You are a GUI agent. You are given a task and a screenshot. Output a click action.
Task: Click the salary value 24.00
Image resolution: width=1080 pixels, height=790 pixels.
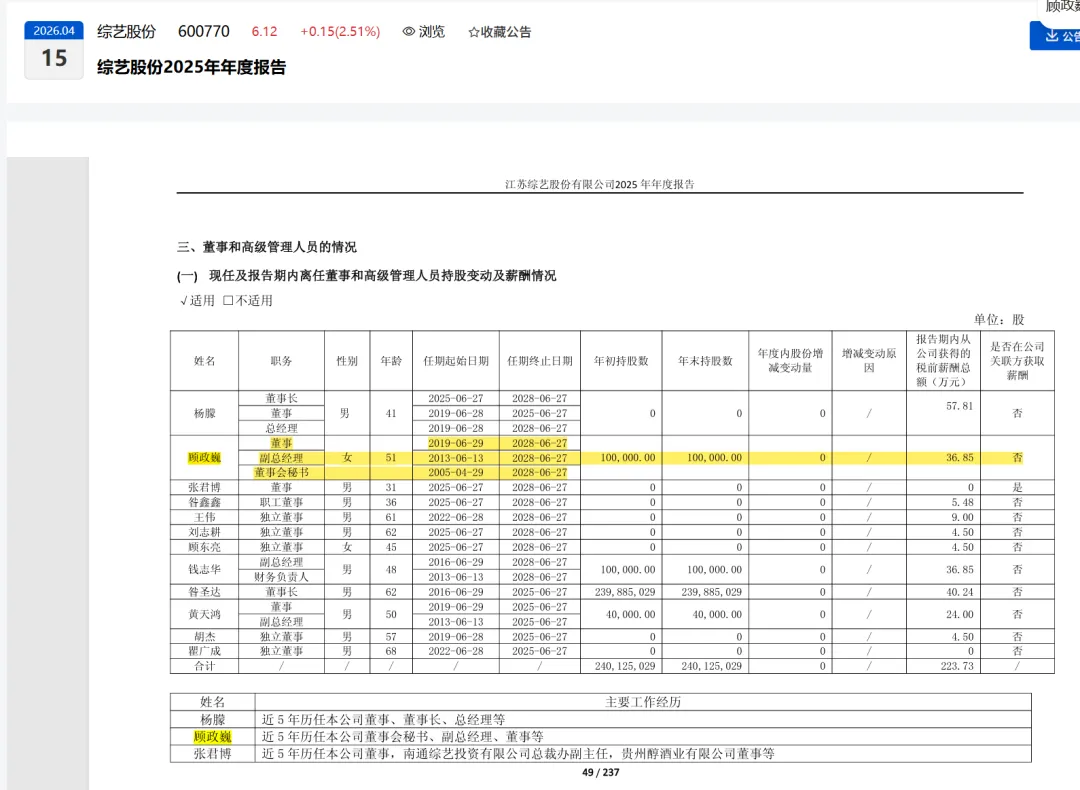coord(959,614)
